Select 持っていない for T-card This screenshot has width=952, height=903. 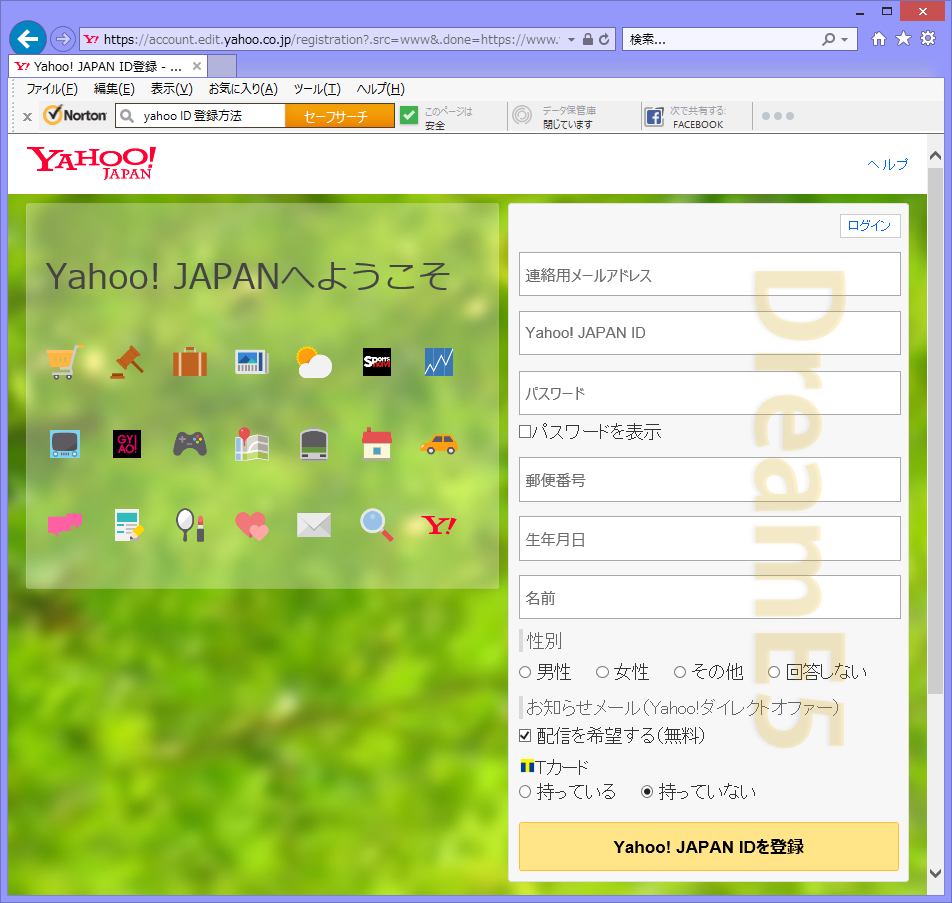(x=647, y=792)
